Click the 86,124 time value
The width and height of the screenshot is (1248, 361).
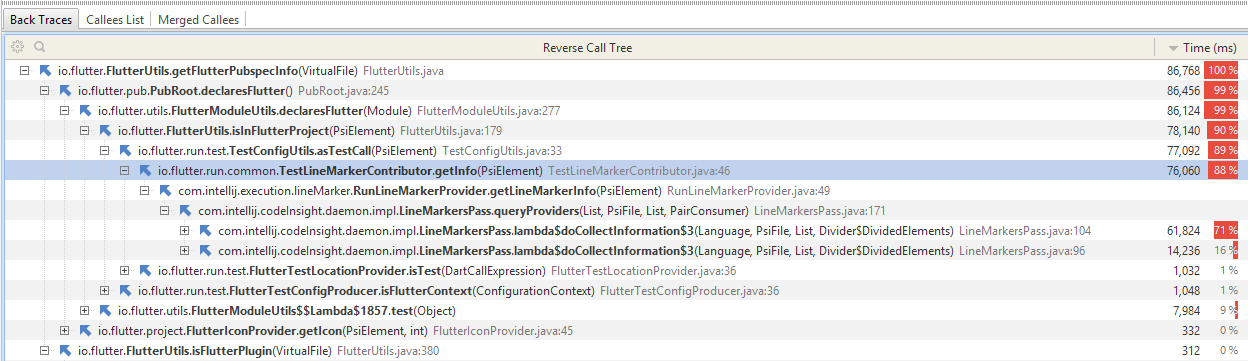tap(1183, 111)
